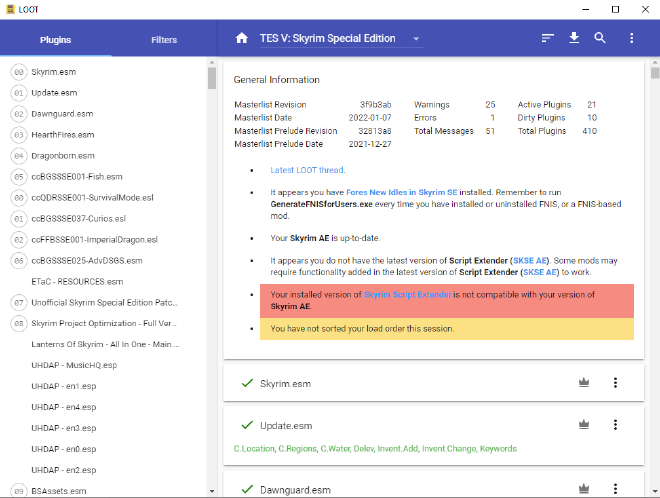660x498 pixels.
Task: Open the Latest LOOT thread link
Action: [x=306, y=170]
